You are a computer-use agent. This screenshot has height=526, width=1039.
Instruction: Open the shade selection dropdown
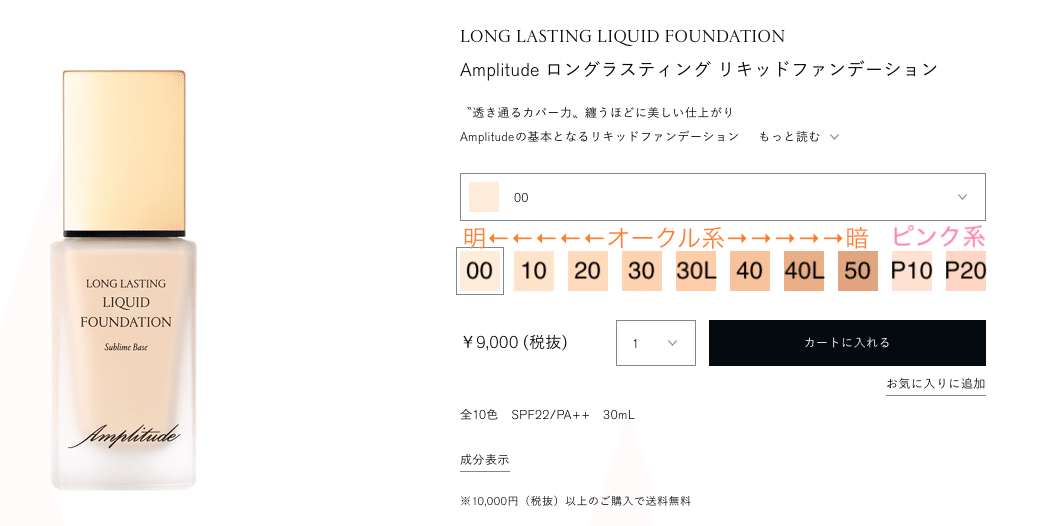(x=722, y=197)
